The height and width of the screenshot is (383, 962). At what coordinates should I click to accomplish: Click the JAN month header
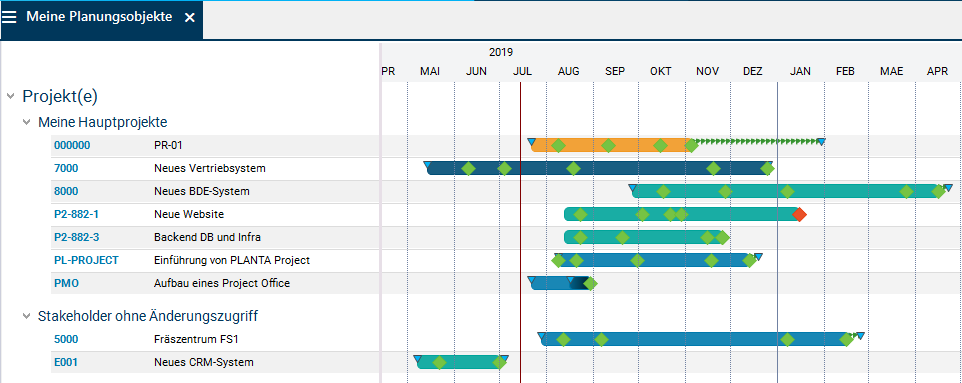point(800,71)
